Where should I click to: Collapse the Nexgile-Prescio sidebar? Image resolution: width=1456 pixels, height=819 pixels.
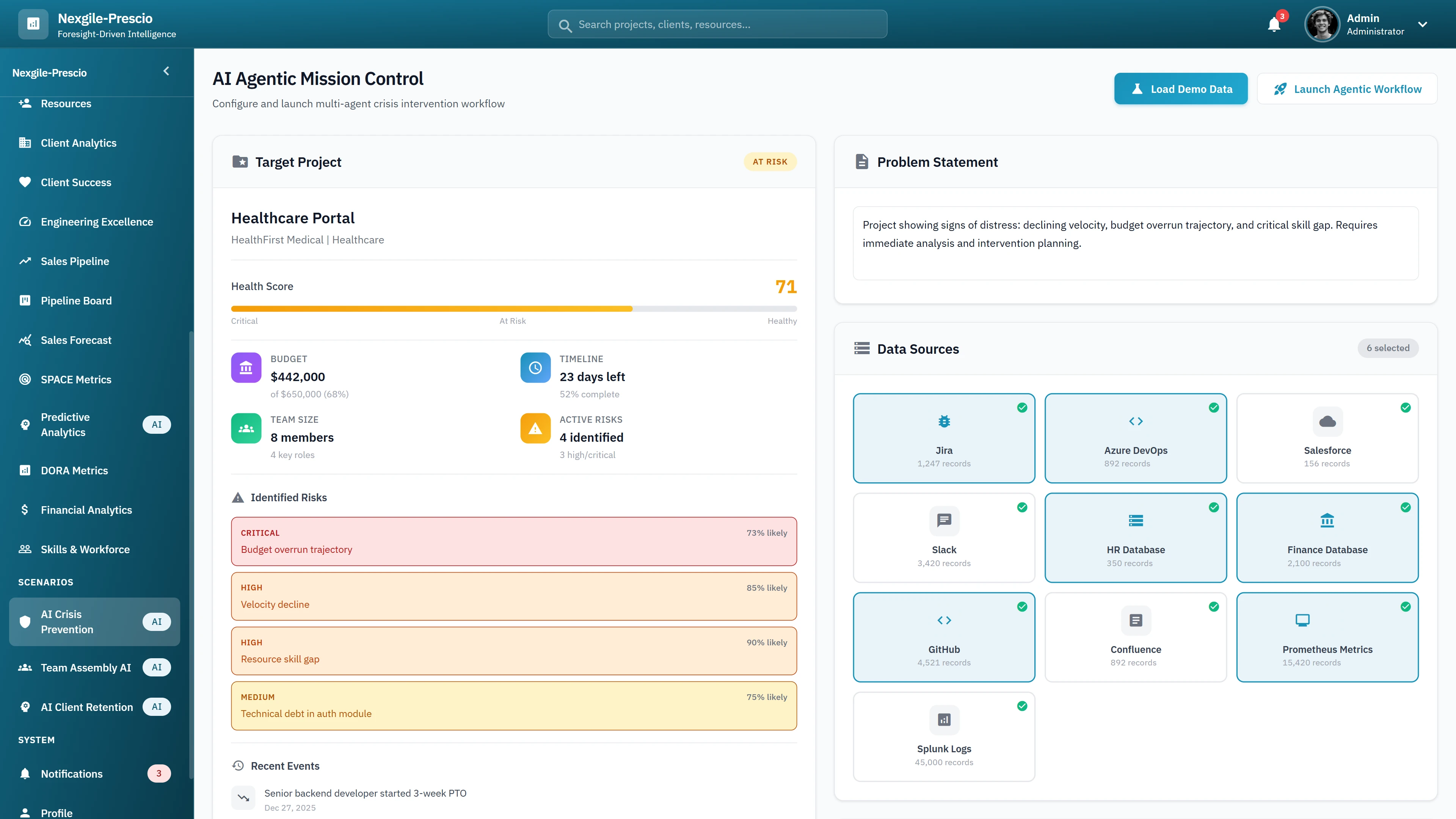166,71
